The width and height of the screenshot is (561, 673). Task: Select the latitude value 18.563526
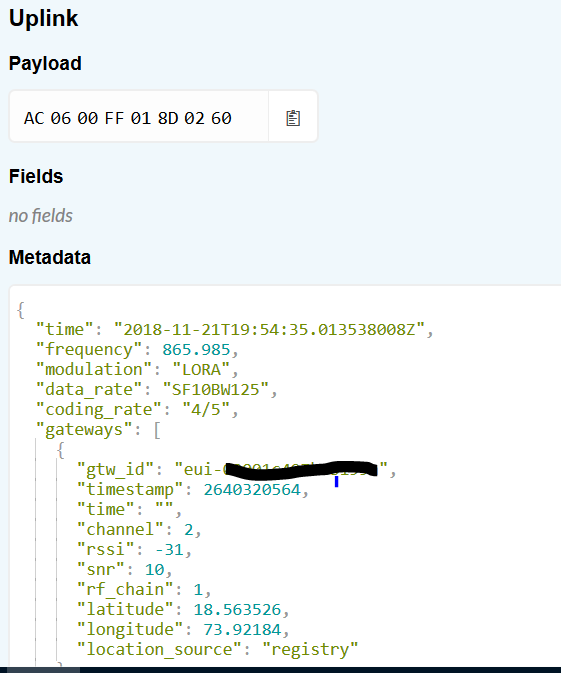click(x=237, y=610)
